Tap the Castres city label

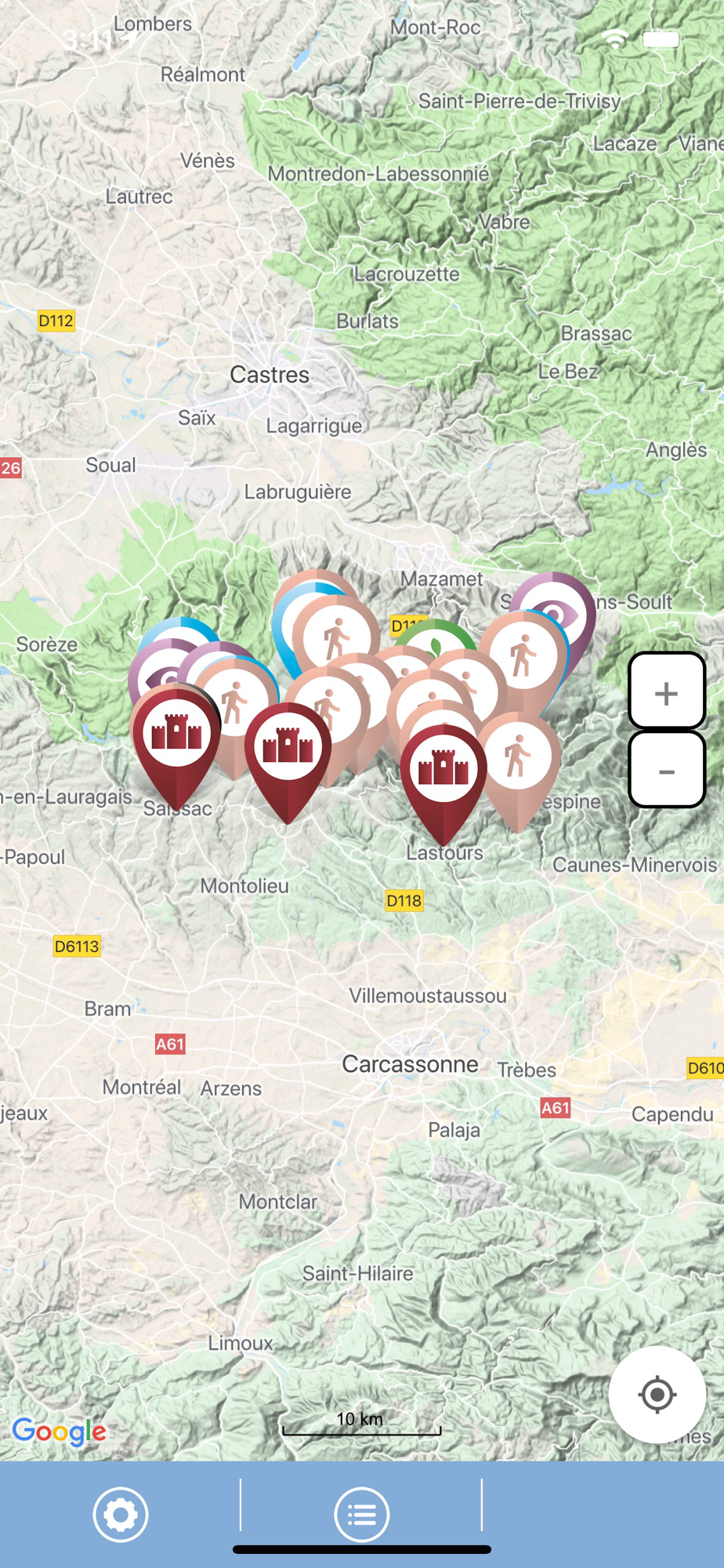pos(270,375)
